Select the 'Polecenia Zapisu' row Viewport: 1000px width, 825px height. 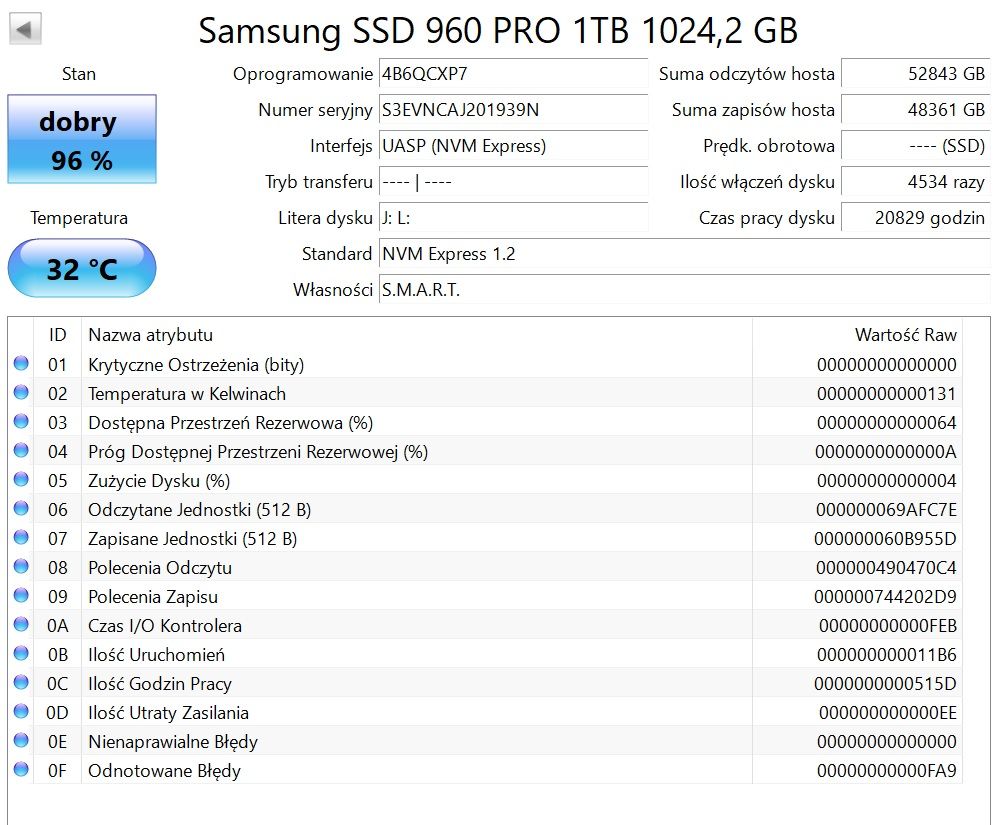click(485, 596)
